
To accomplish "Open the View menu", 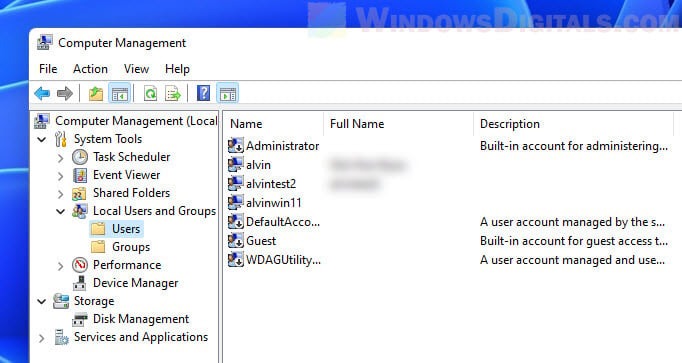I will pyautogui.click(x=136, y=69).
